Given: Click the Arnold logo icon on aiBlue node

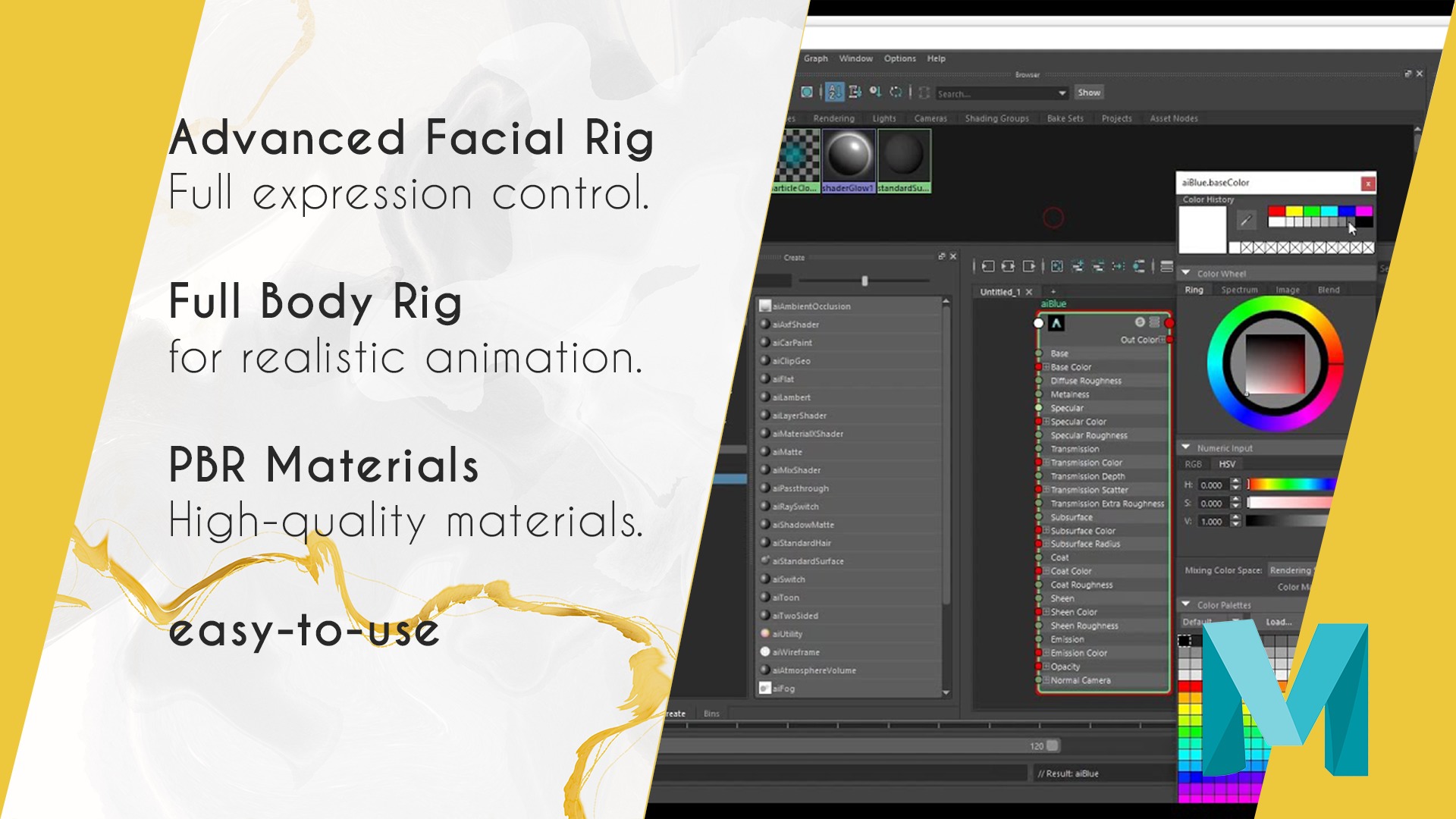Looking at the screenshot, I should pos(1056,324).
